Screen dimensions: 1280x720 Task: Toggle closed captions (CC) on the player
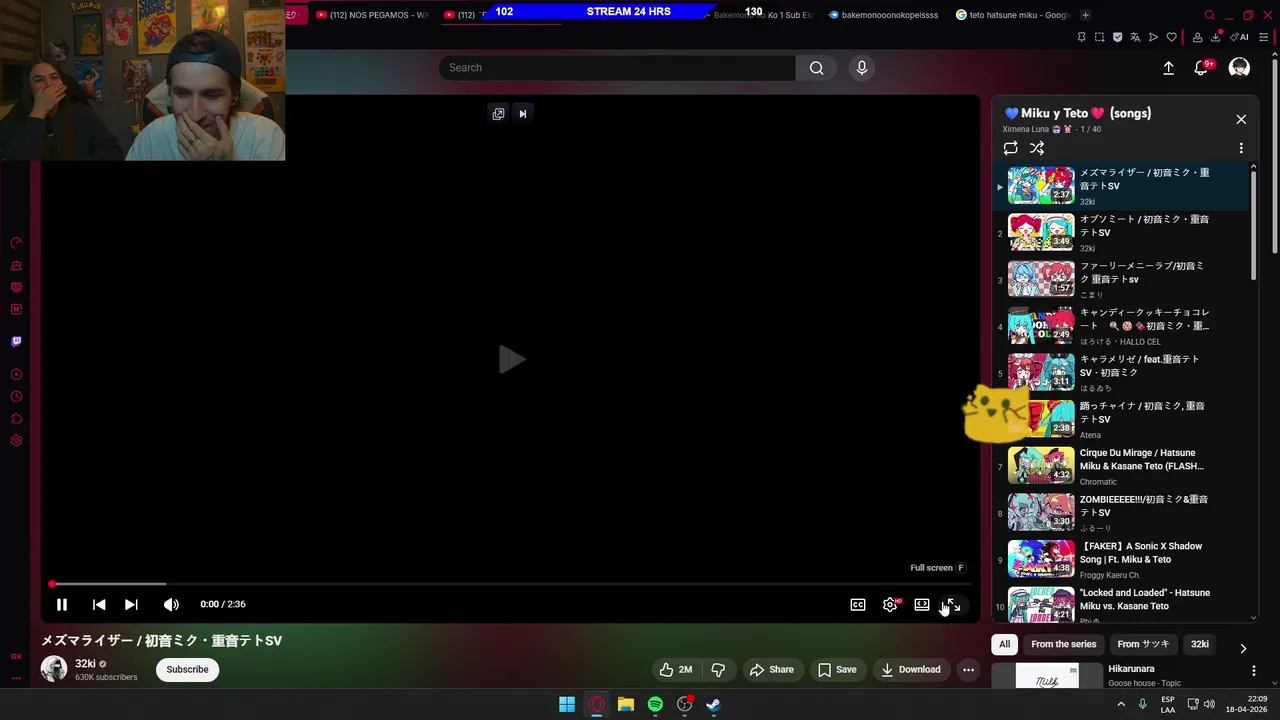click(858, 604)
